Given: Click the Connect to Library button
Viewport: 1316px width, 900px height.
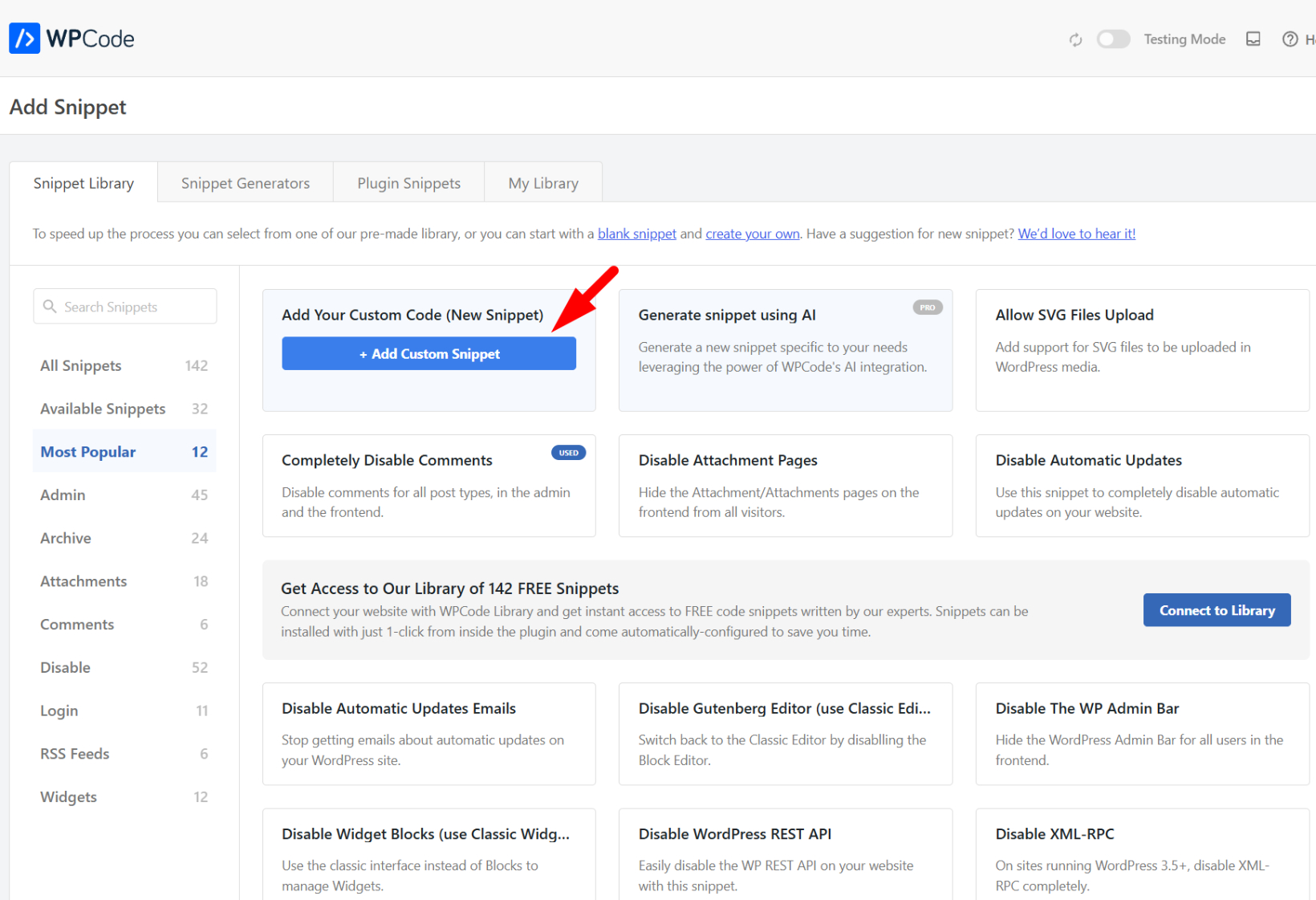Looking at the screenshot, I should (x=1216, y=610).
